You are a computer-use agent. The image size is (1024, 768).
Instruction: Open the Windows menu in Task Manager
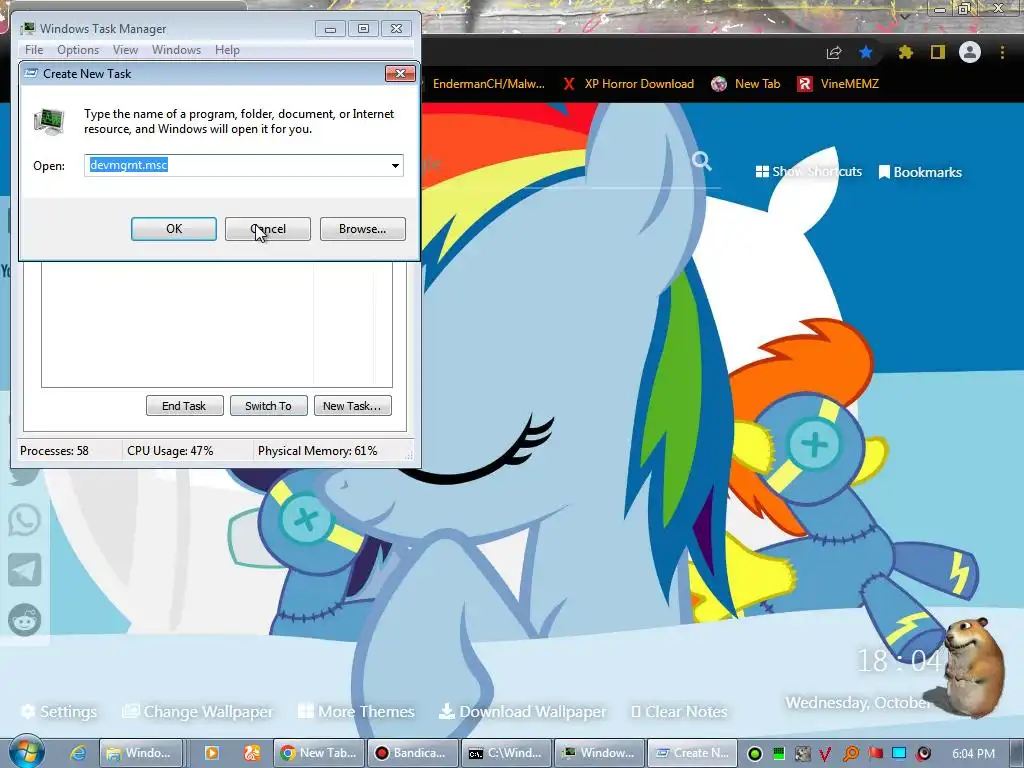176,50
